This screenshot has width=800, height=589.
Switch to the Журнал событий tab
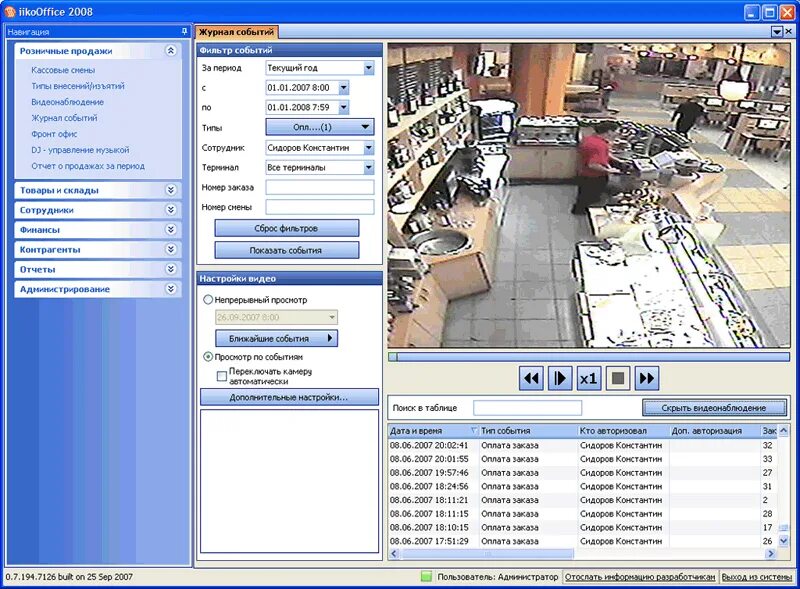tap(237, 32)
